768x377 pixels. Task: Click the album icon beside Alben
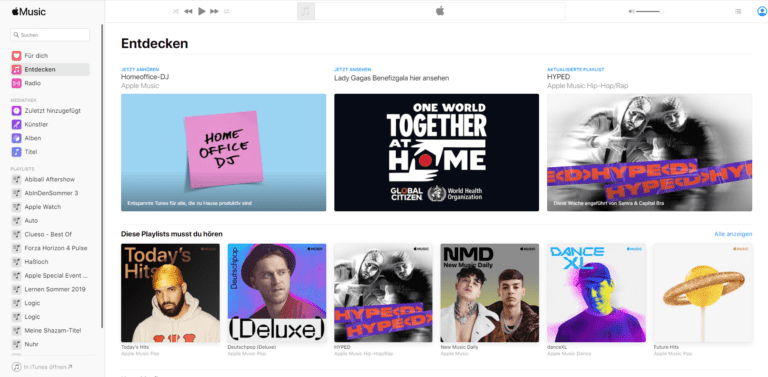pyautogui.click(x=17, y=138)
